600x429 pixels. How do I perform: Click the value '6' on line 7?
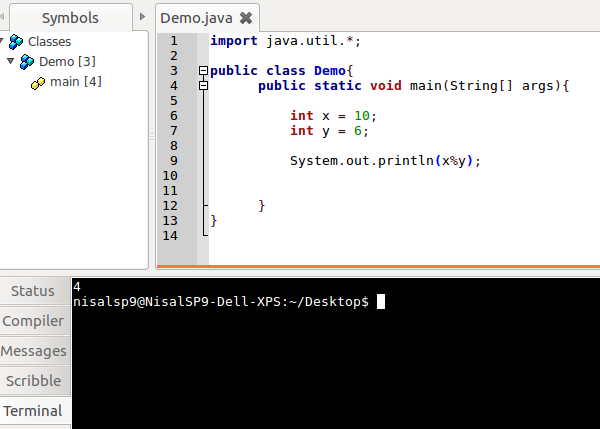358,130
